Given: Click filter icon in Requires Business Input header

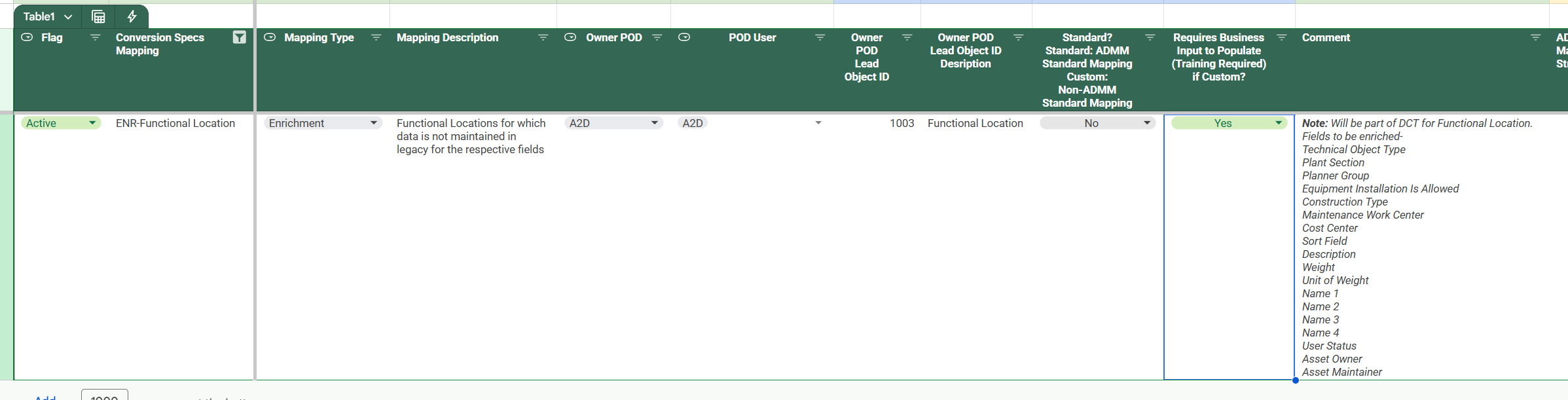Looking at the screenshot, I should click(x=1282, y=38).
